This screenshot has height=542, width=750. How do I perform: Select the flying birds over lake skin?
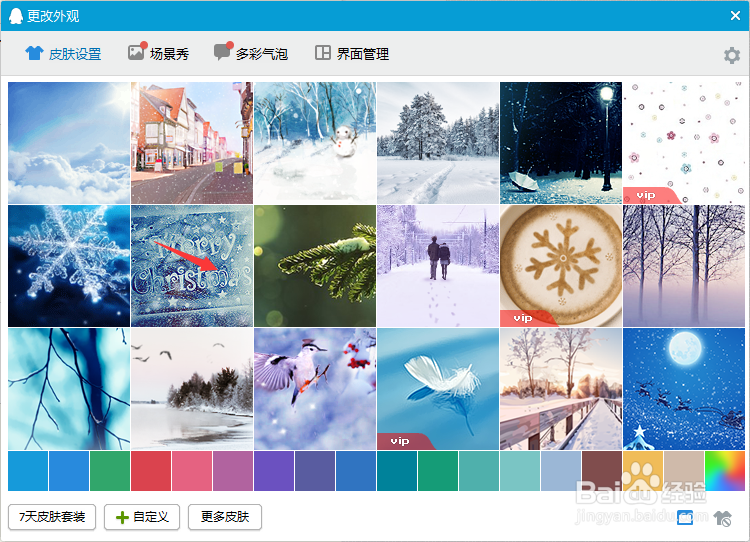click(x=192, y=389)
